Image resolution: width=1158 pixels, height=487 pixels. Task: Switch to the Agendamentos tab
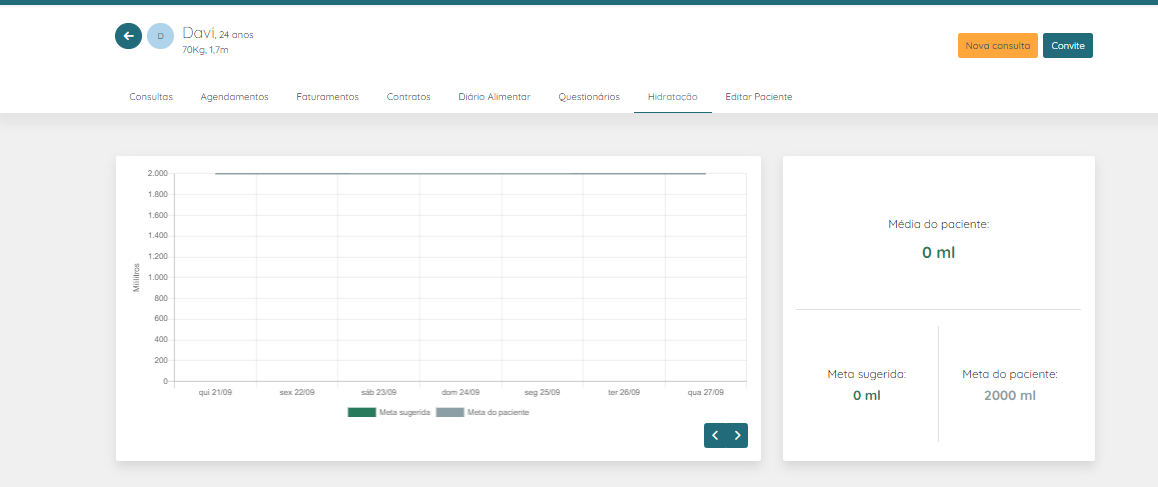coord(234,97)
